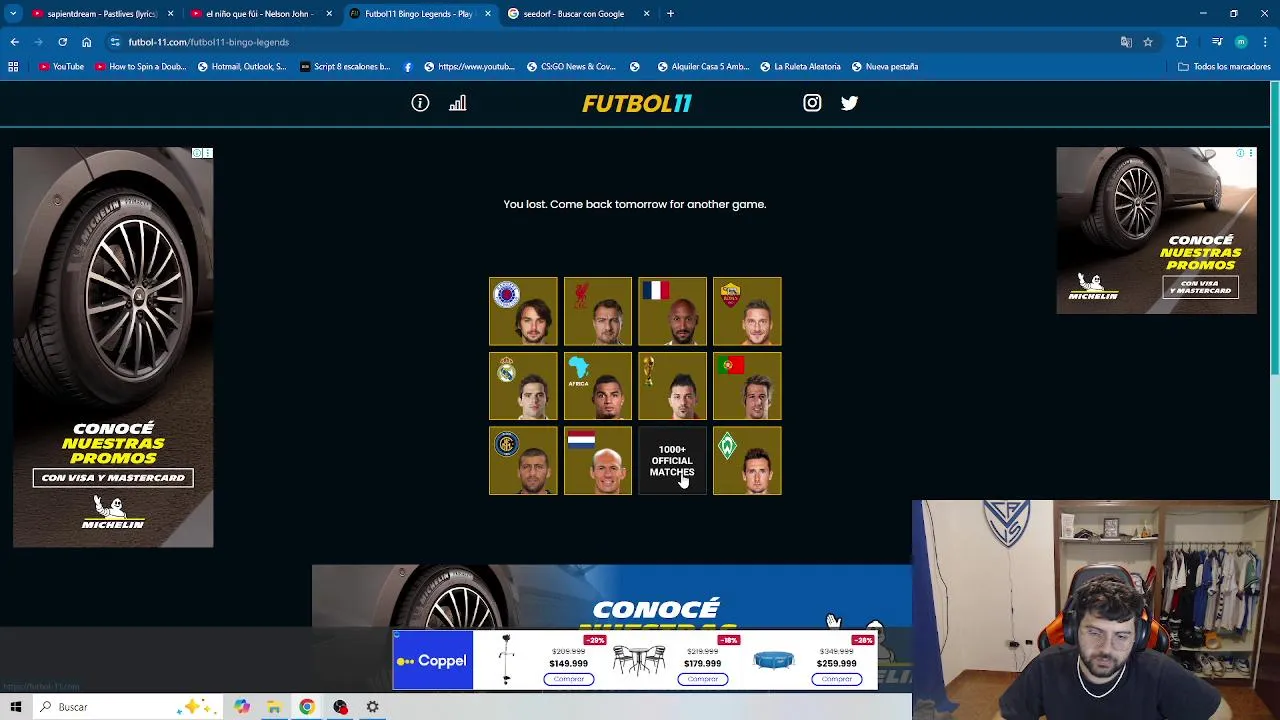
Task: Select the France flag player card
Action: tap(672, 311)
